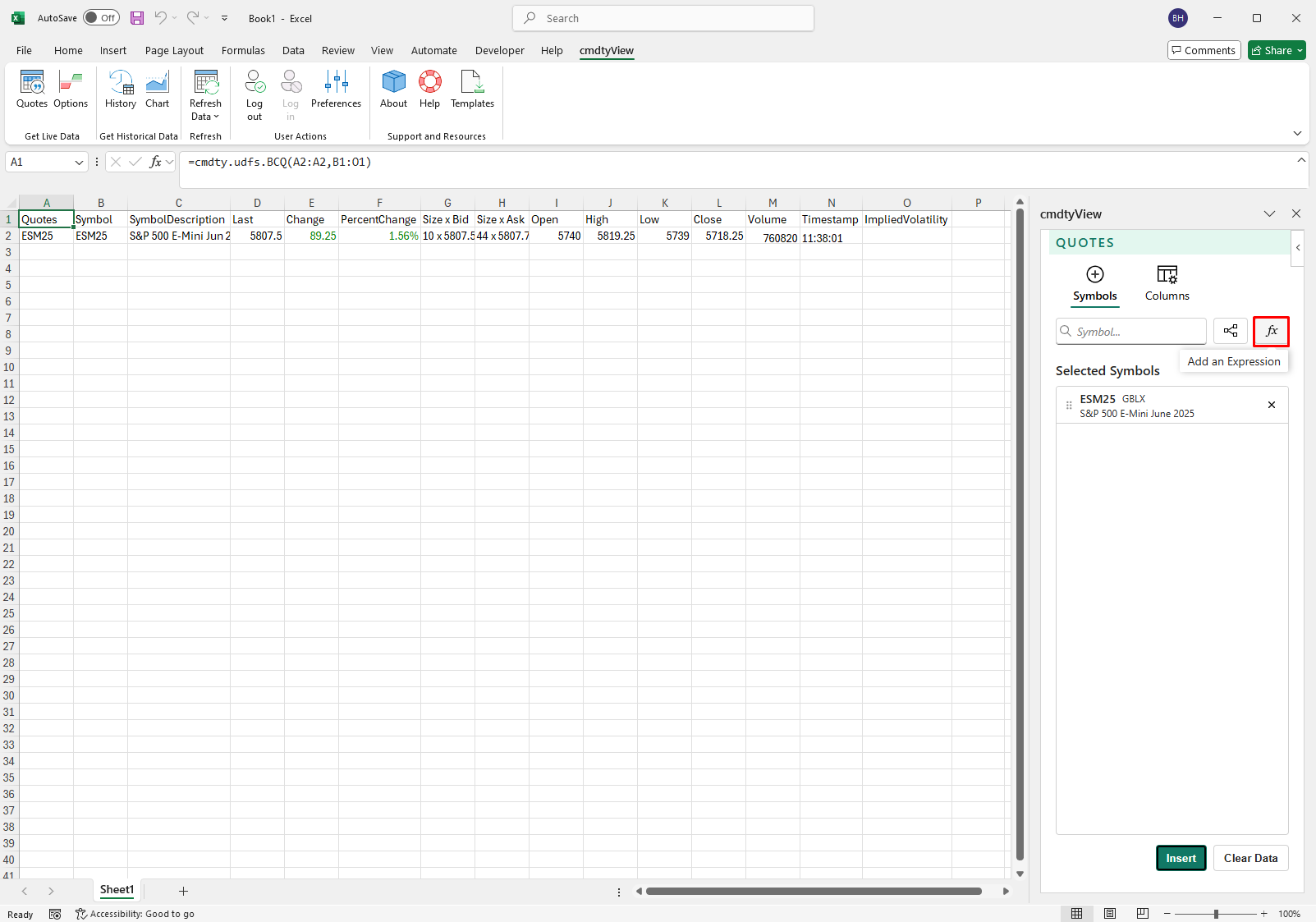The height and width of the screenshot is (922, 1316).
Task: Select cell C2 S&P 500 E-Mini
Action: click(179, 236)
